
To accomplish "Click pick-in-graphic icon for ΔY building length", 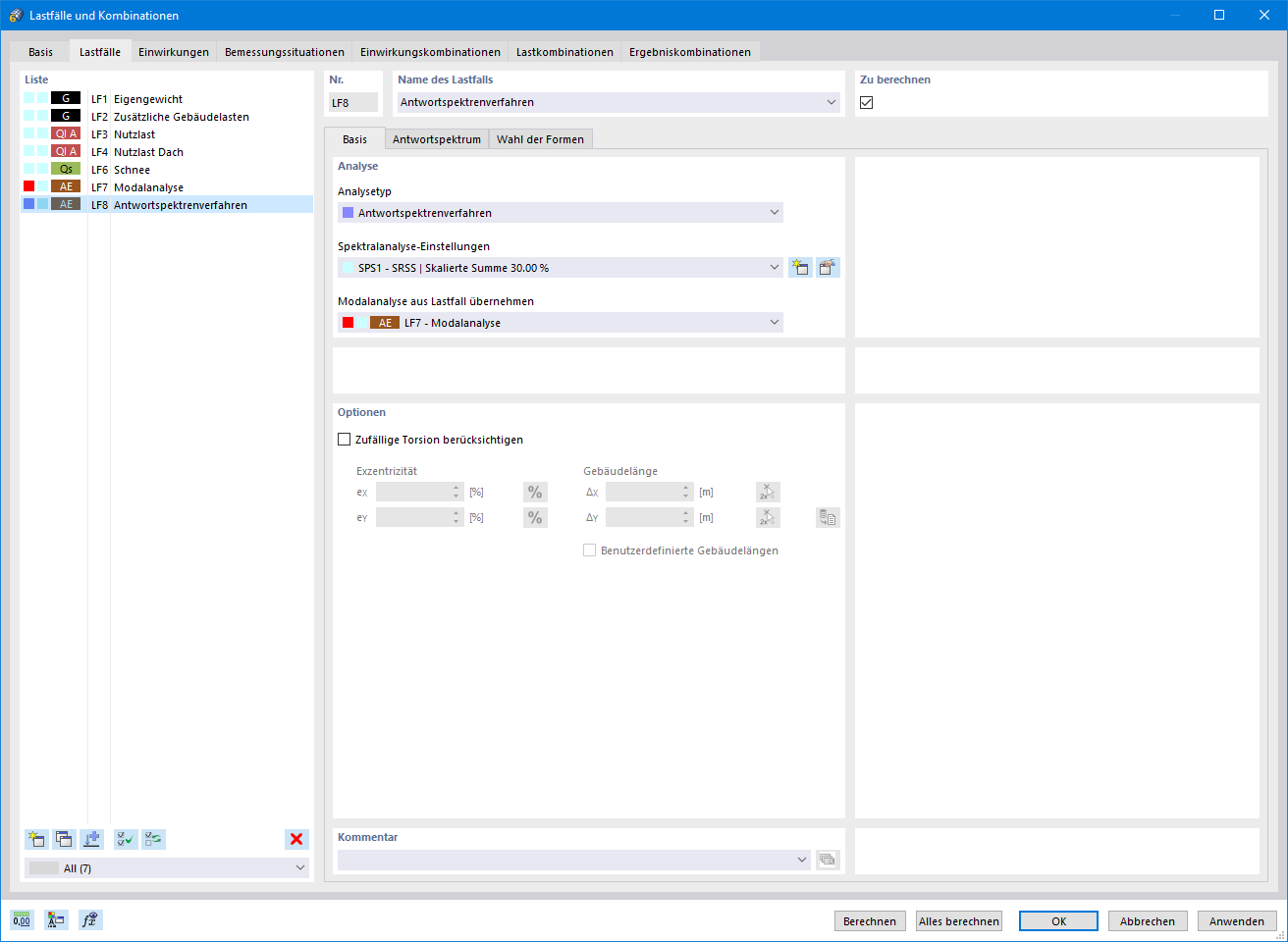I will pyautogui.click(x=768, y=517).
